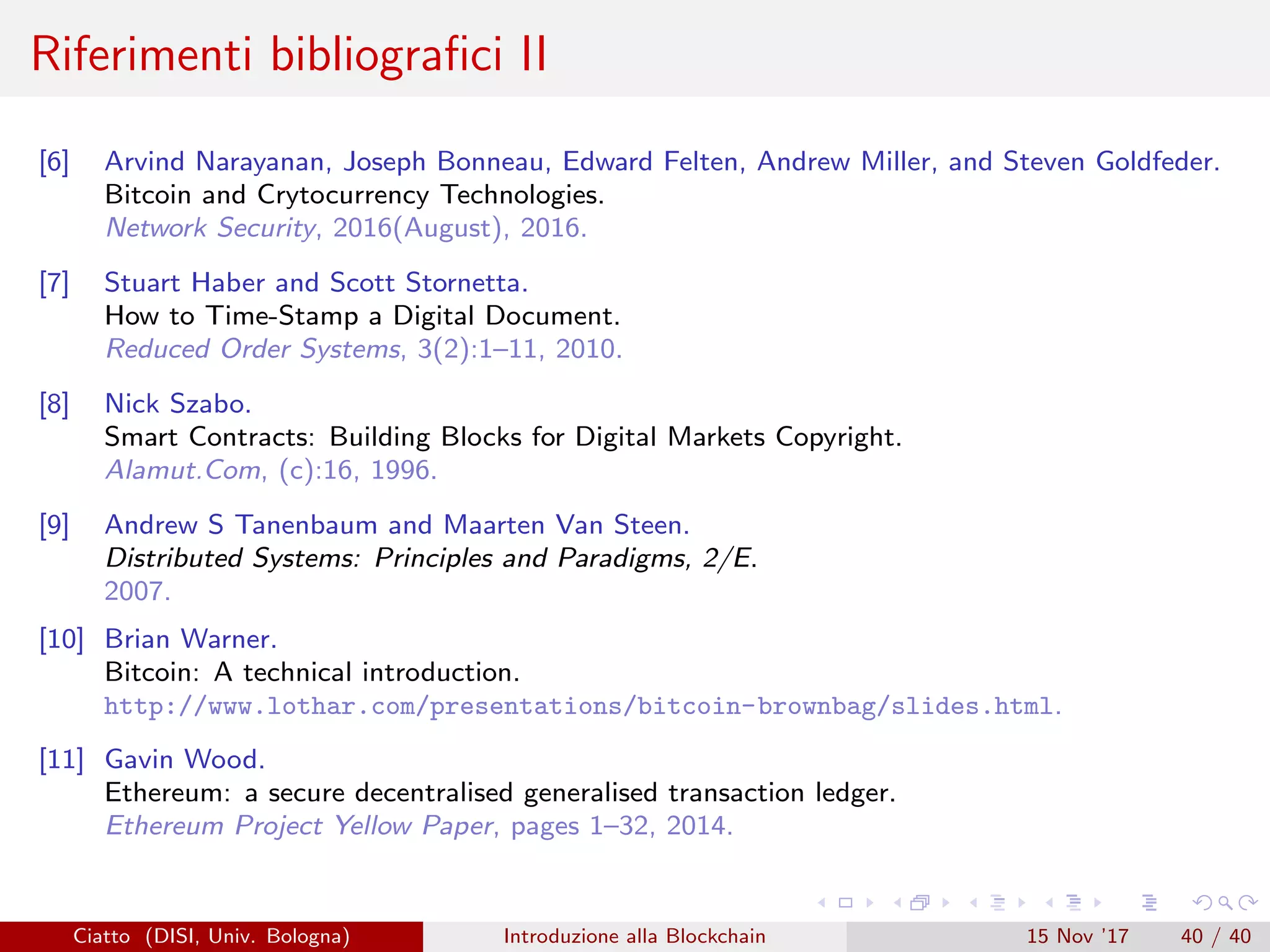Click reference label [6]
1270x952 pixels.
click(x=54, y=162)
